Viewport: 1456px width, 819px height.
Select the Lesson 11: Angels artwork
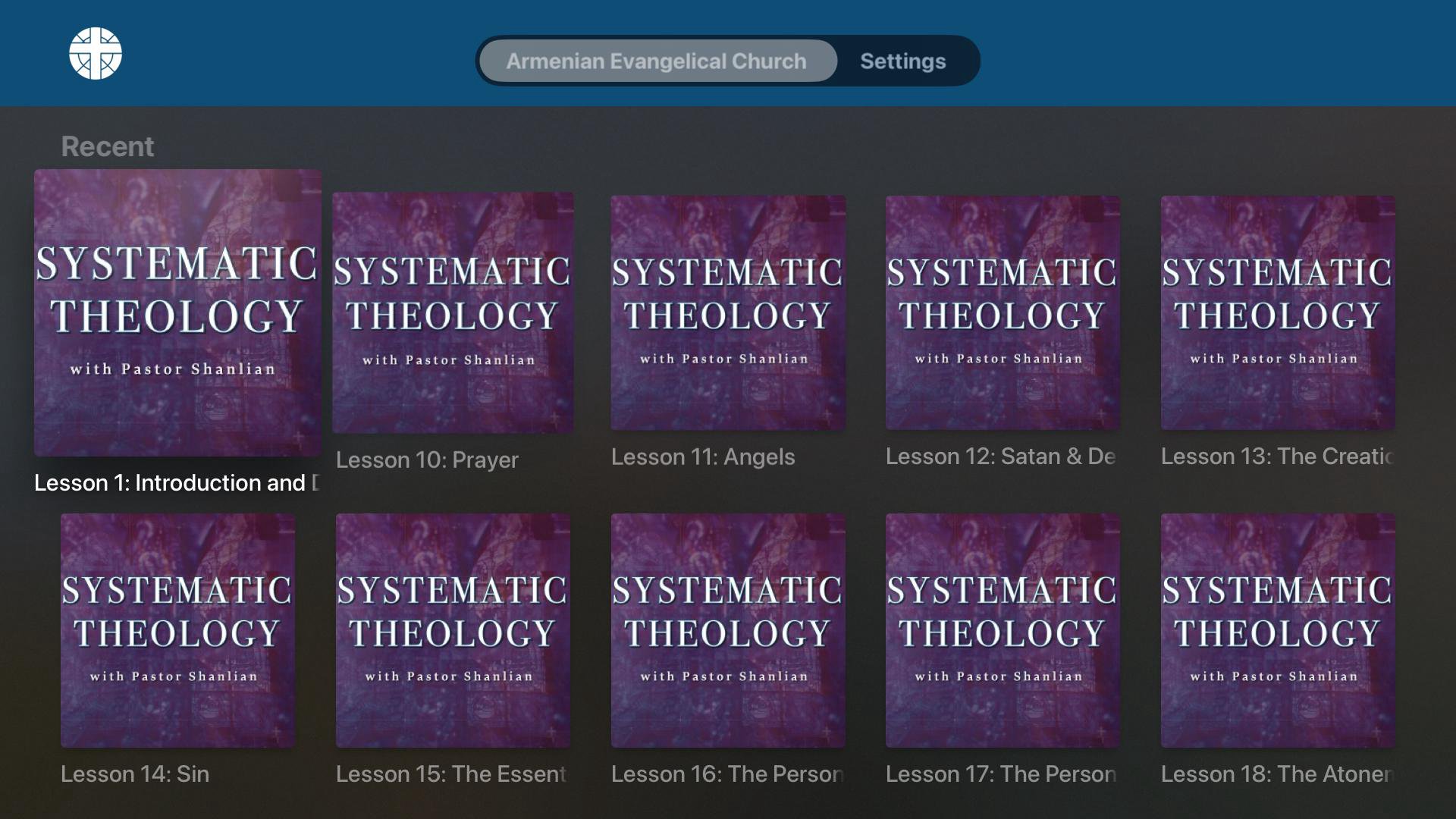[728, 313]
